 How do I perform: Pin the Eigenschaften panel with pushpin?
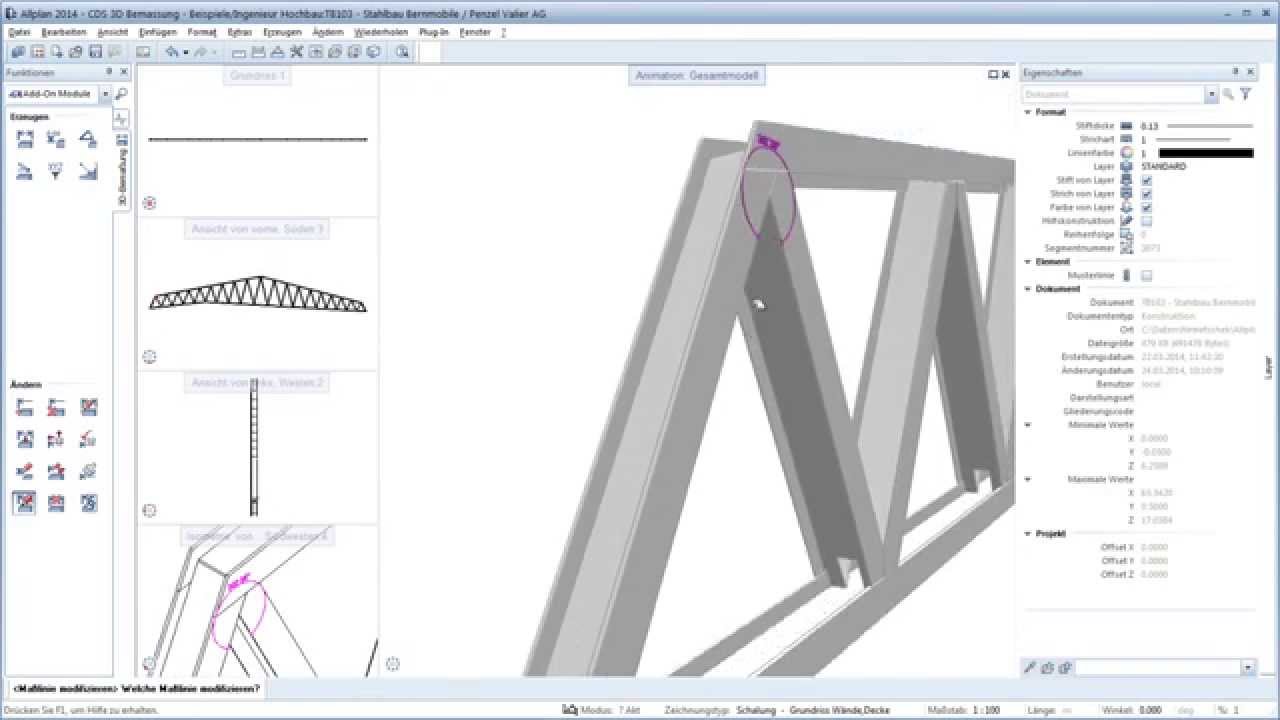1236,73
